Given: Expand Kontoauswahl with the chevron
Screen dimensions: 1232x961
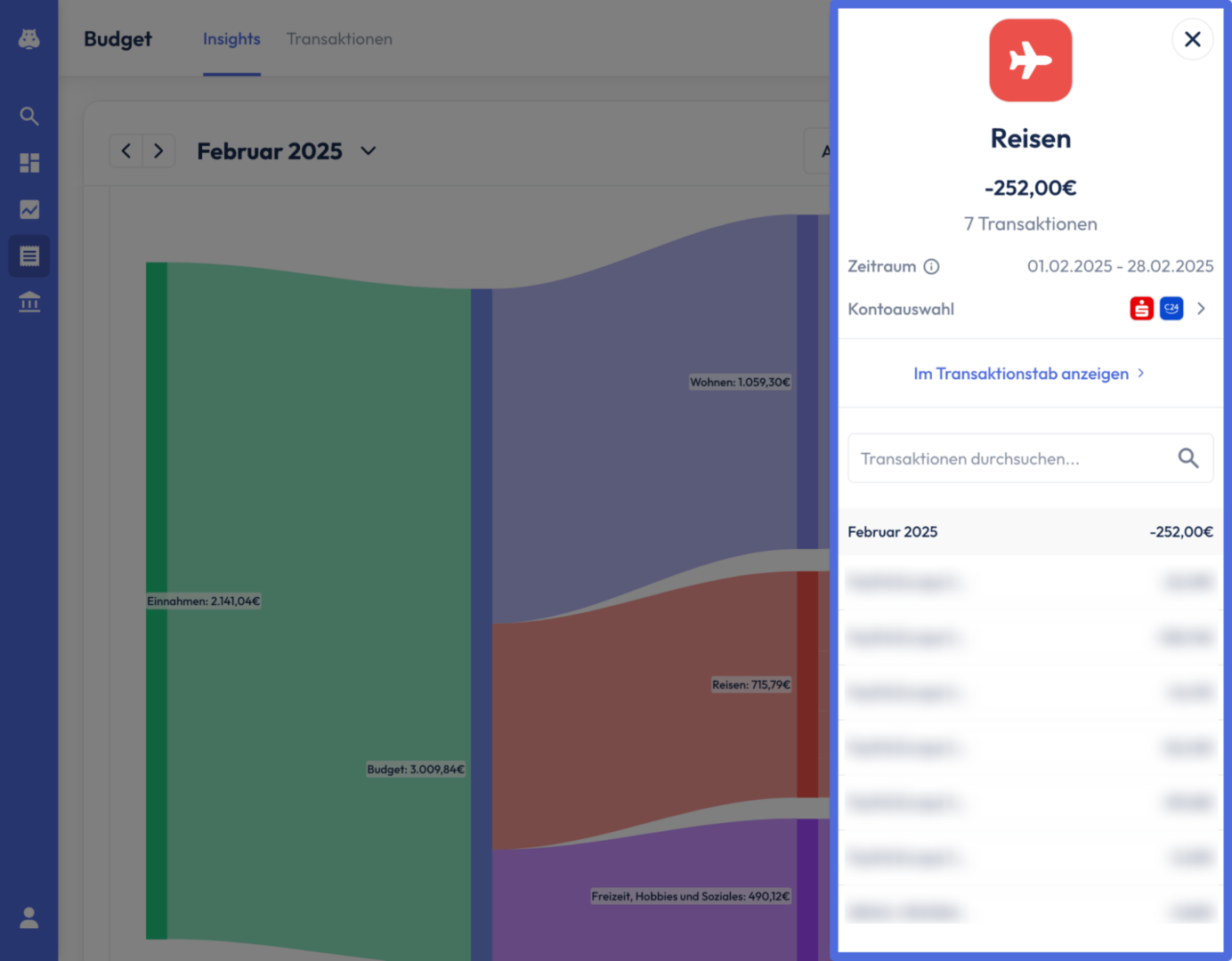Looking at the screenshot, I should (1202, 309).
